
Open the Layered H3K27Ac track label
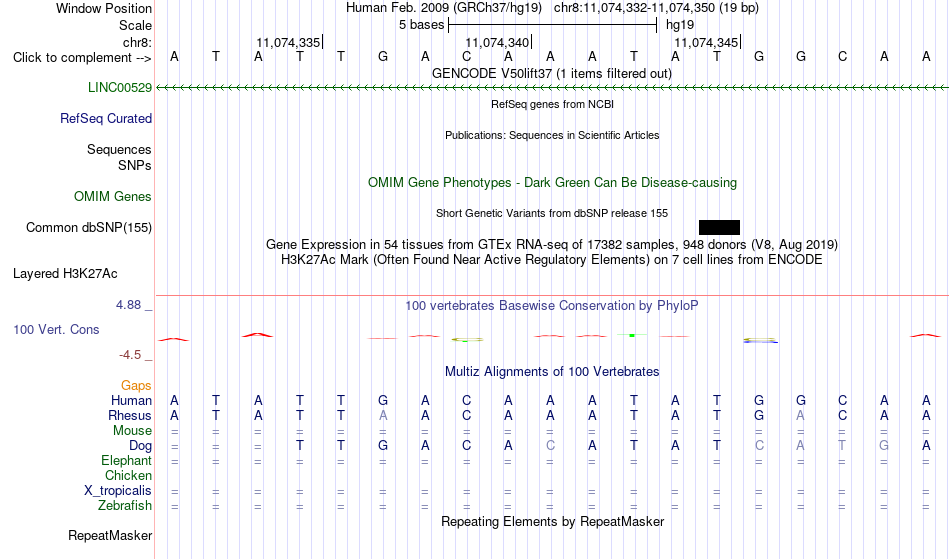coord(65,273)
